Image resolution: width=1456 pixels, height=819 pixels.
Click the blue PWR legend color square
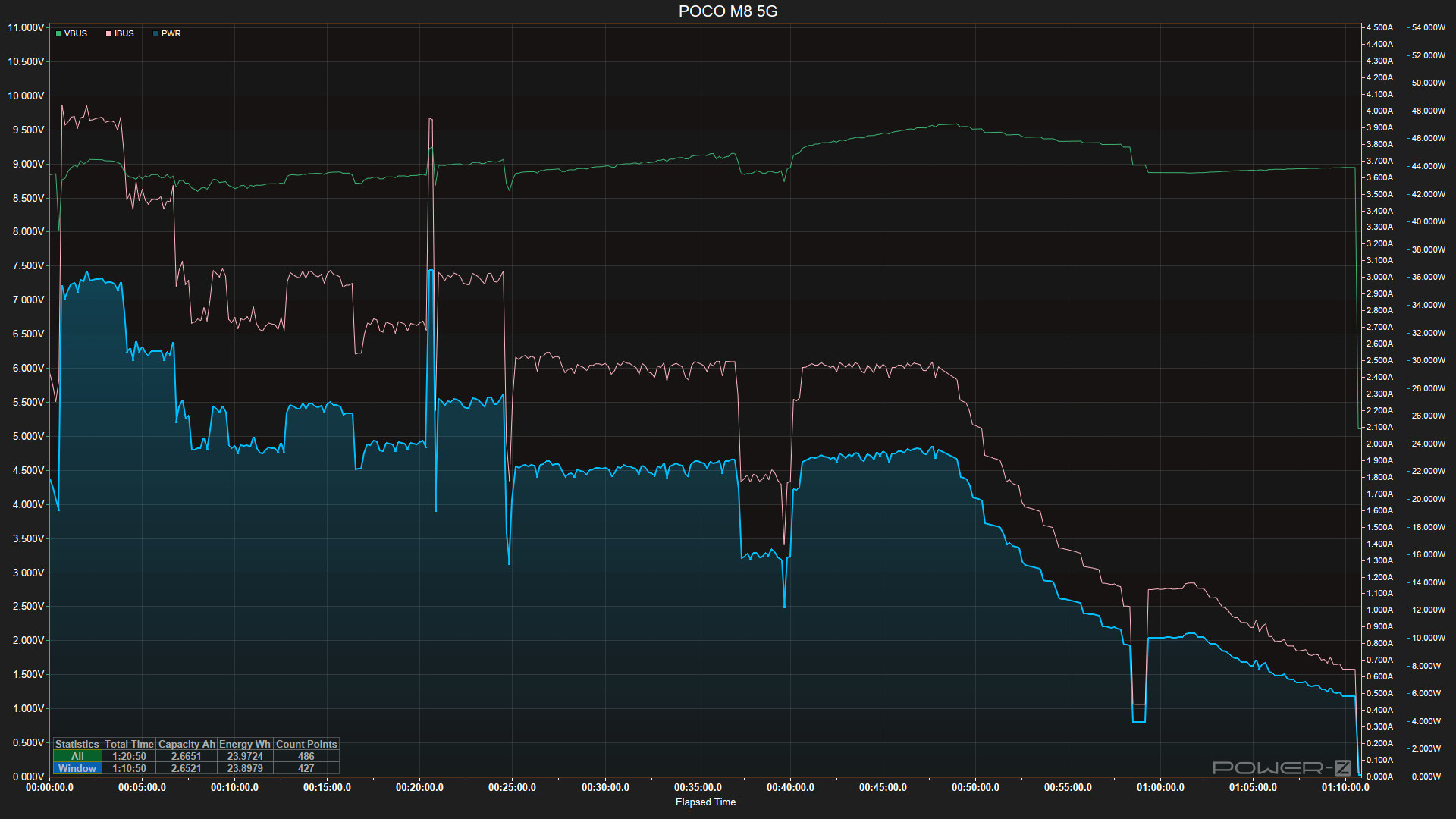[155, 33]
